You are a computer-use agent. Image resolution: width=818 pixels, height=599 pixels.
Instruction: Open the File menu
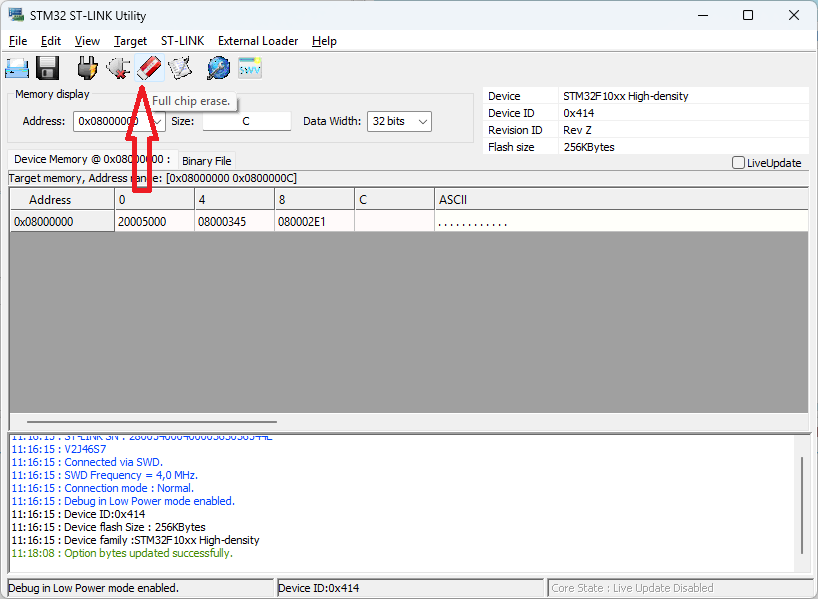[18, 41]
